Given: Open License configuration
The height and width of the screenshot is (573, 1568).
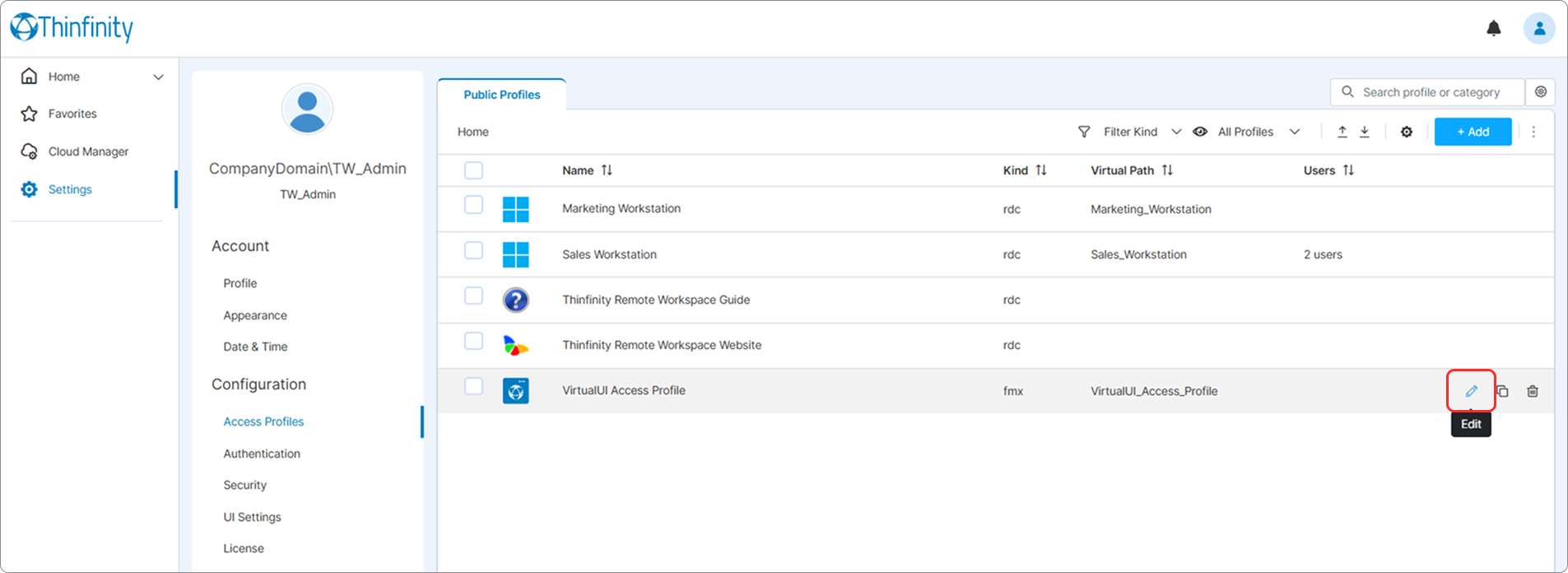Looking at the screenshot, I should [244, 548].
